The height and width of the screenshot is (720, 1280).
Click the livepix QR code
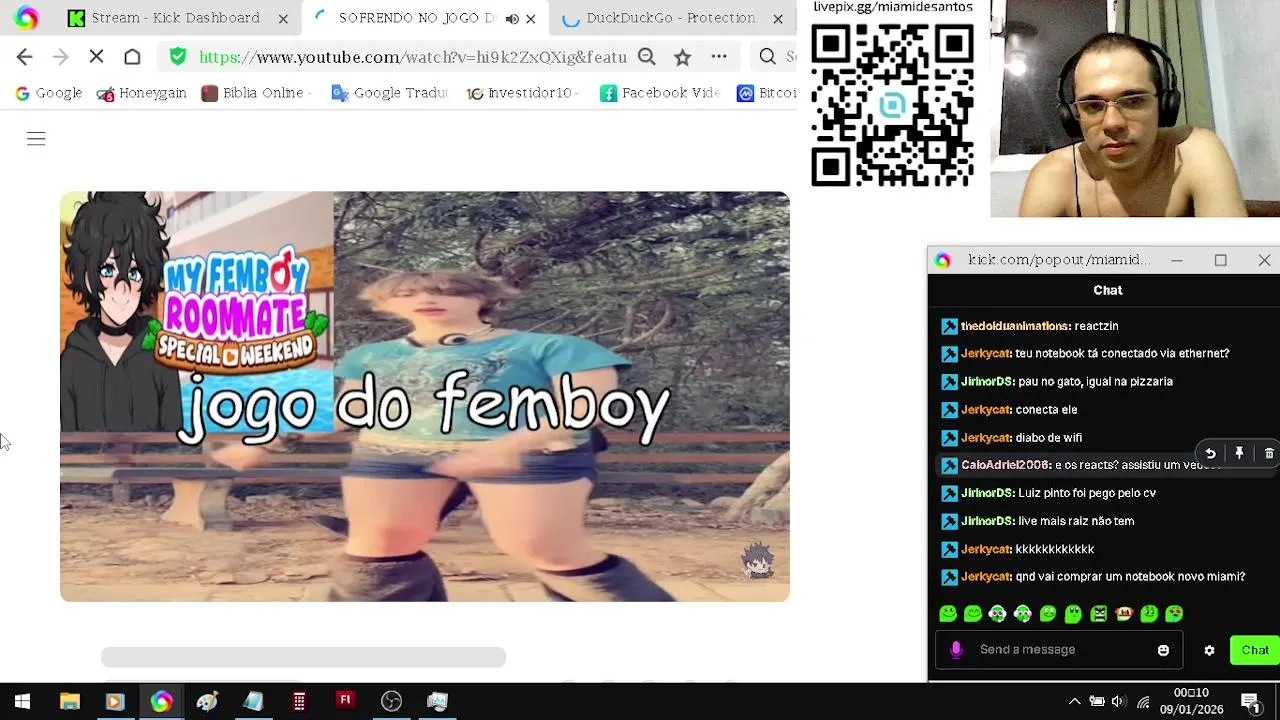pyautogui.click(x=892, y=104)
